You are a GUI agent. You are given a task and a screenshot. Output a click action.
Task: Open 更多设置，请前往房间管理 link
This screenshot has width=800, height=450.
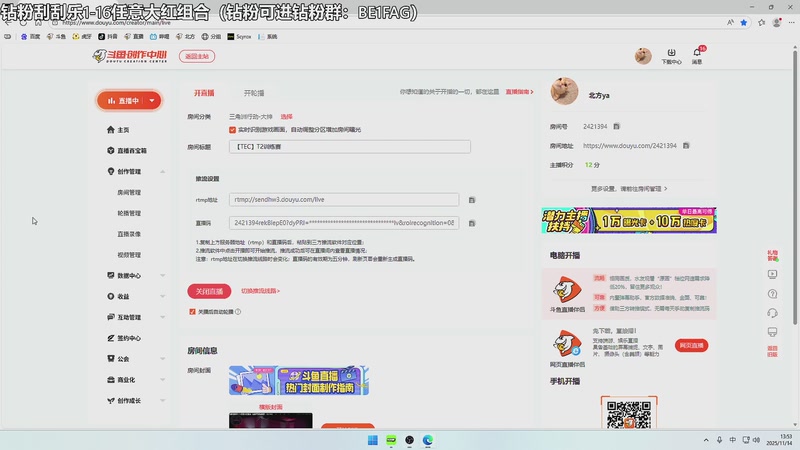(629, 189)
